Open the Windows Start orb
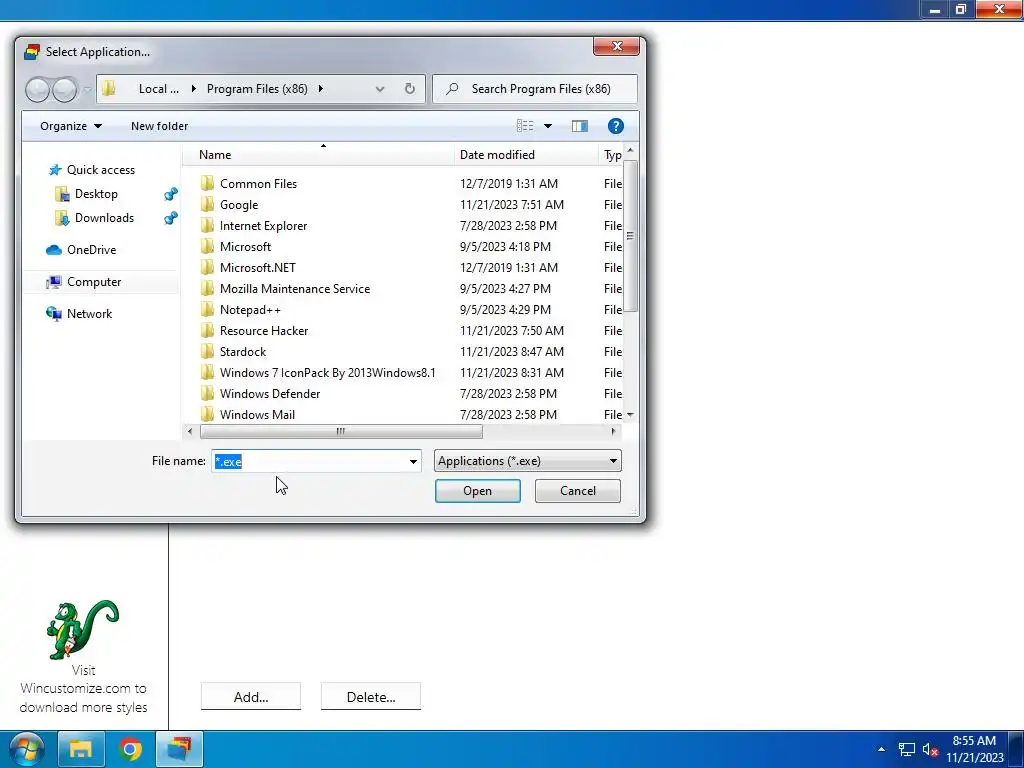Image resolution: width=1024 pixels, height=768 pixels. pos(26,749)
